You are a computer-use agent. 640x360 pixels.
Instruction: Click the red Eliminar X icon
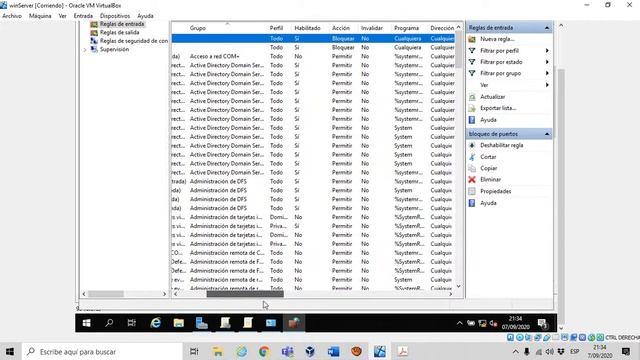(x=472, y=180)
